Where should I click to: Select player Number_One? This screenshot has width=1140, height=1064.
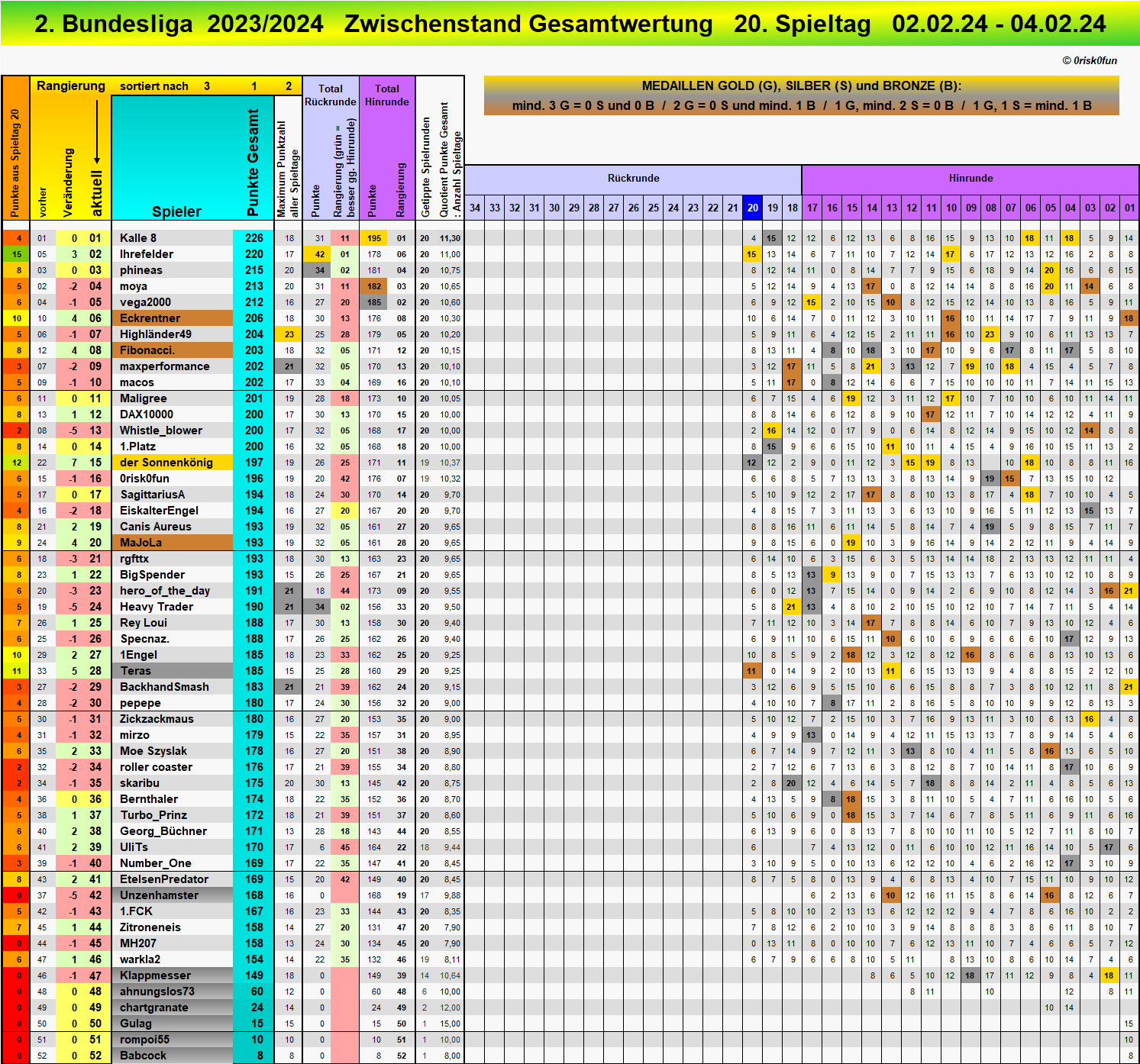pyautogui.click(x=156, y=863)
